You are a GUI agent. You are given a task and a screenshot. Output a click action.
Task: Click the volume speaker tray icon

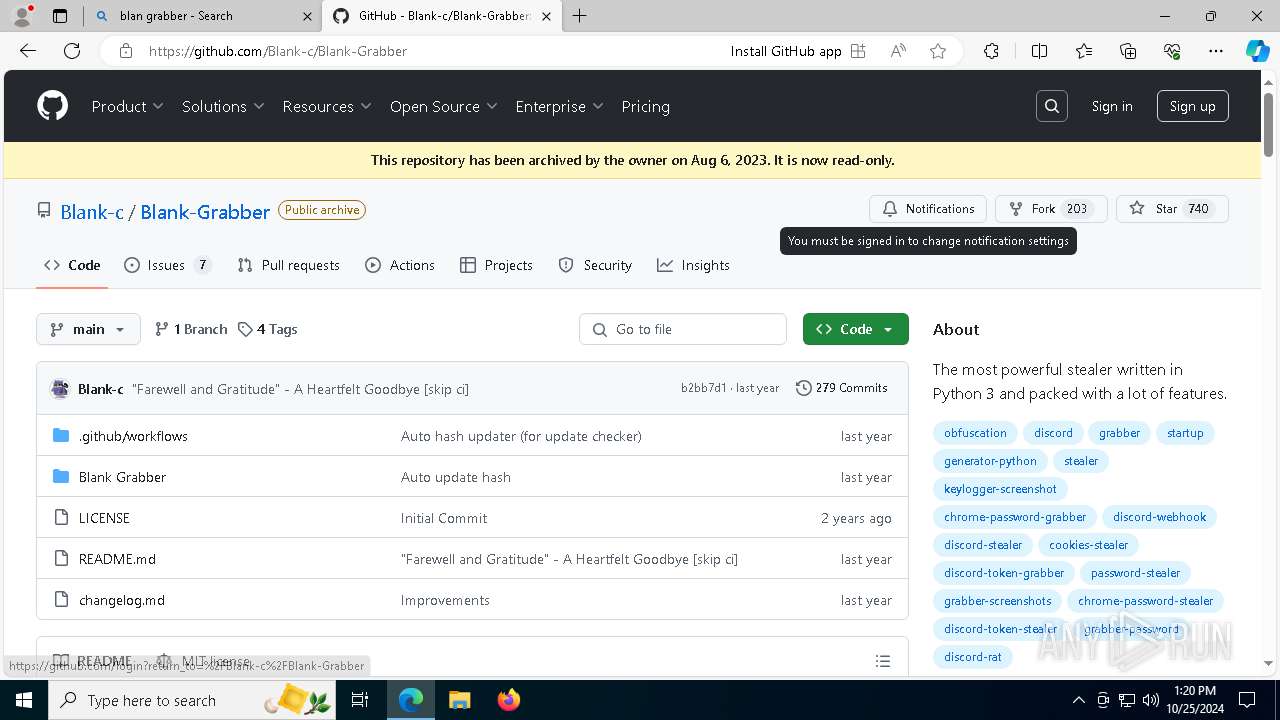[1151, 700]
